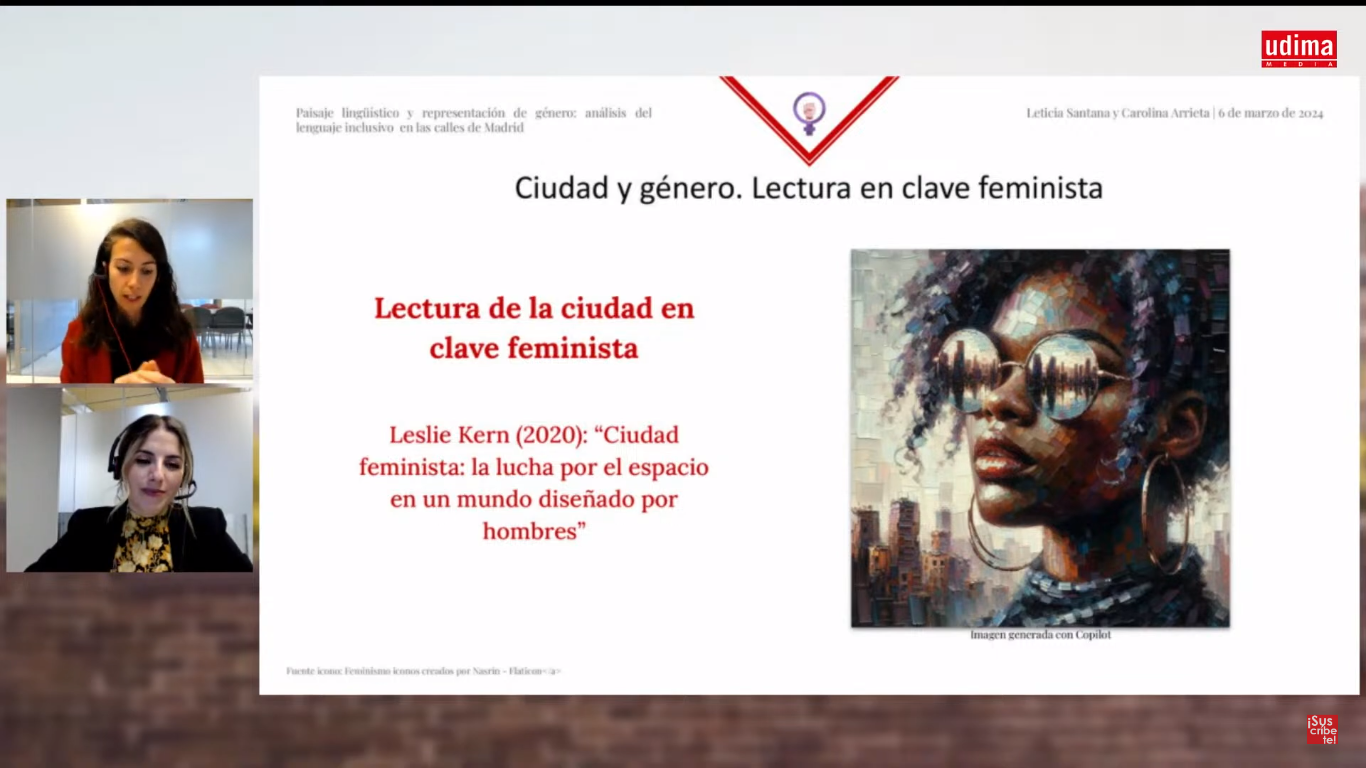1366x768 pixels.
Task: Click the 'Imagen generada con Copilot' caption
Action: tap(1040, 635)
